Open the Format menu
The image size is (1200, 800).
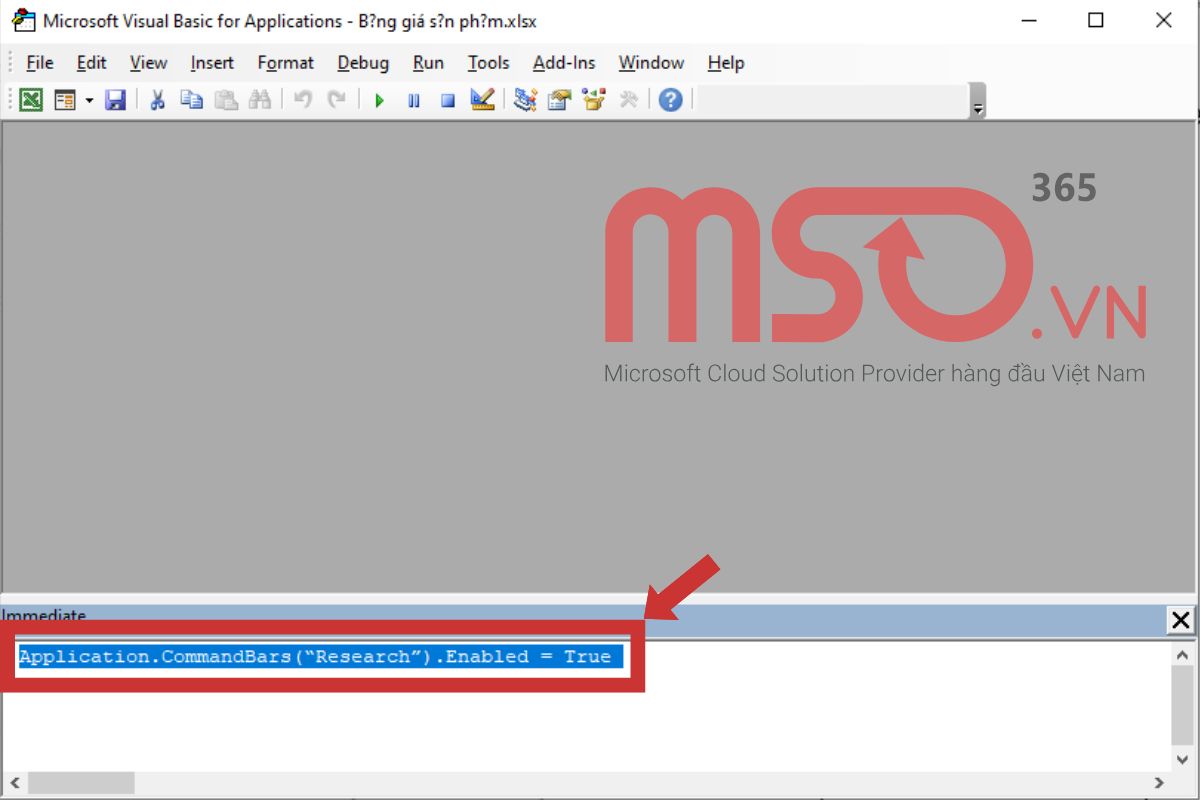286,62
